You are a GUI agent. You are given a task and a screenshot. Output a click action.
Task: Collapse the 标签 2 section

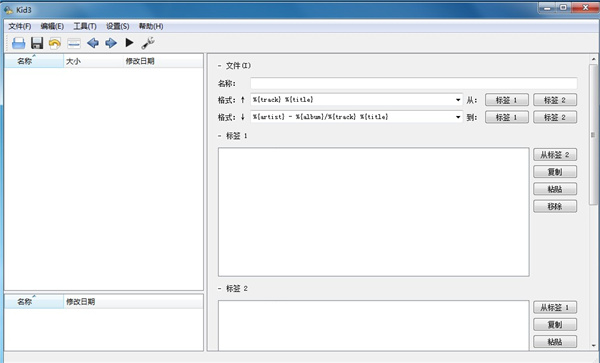(220, 288)
